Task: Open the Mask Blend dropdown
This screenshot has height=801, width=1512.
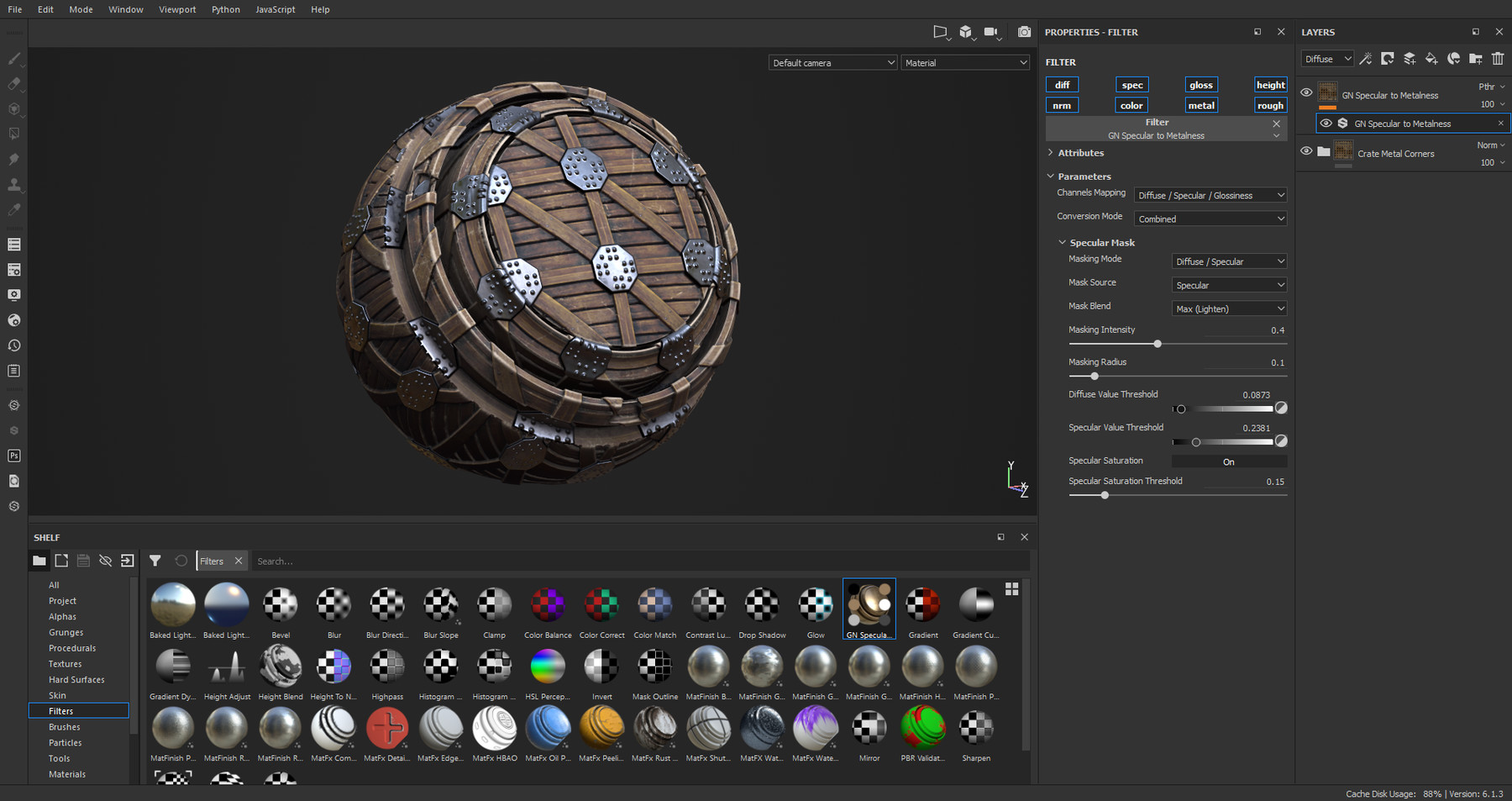Action: (1229, 308)
